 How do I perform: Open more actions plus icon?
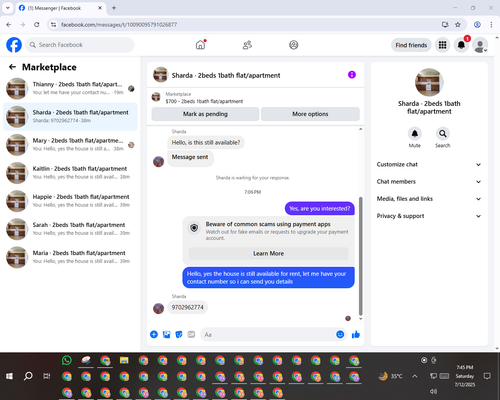pos(154,334)
